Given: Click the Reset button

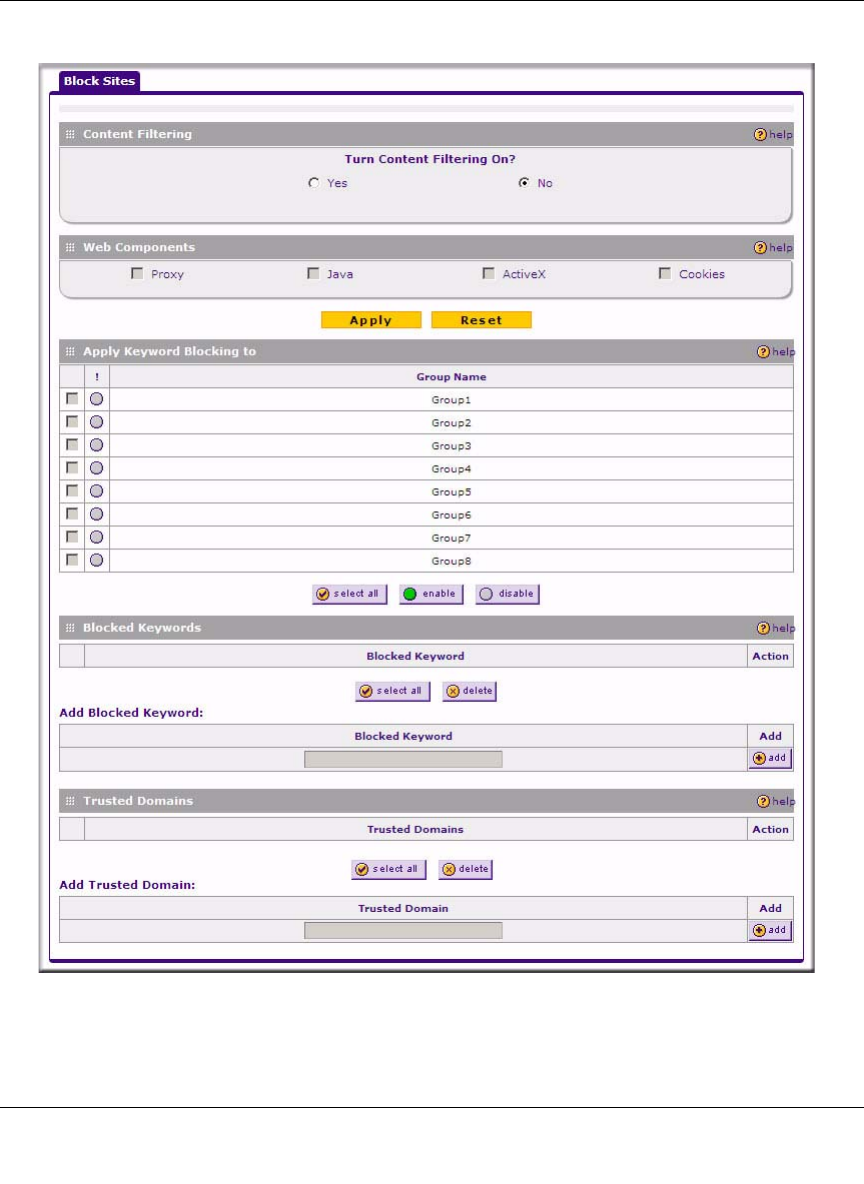Looking at the screenshot, I should (481, 320).
